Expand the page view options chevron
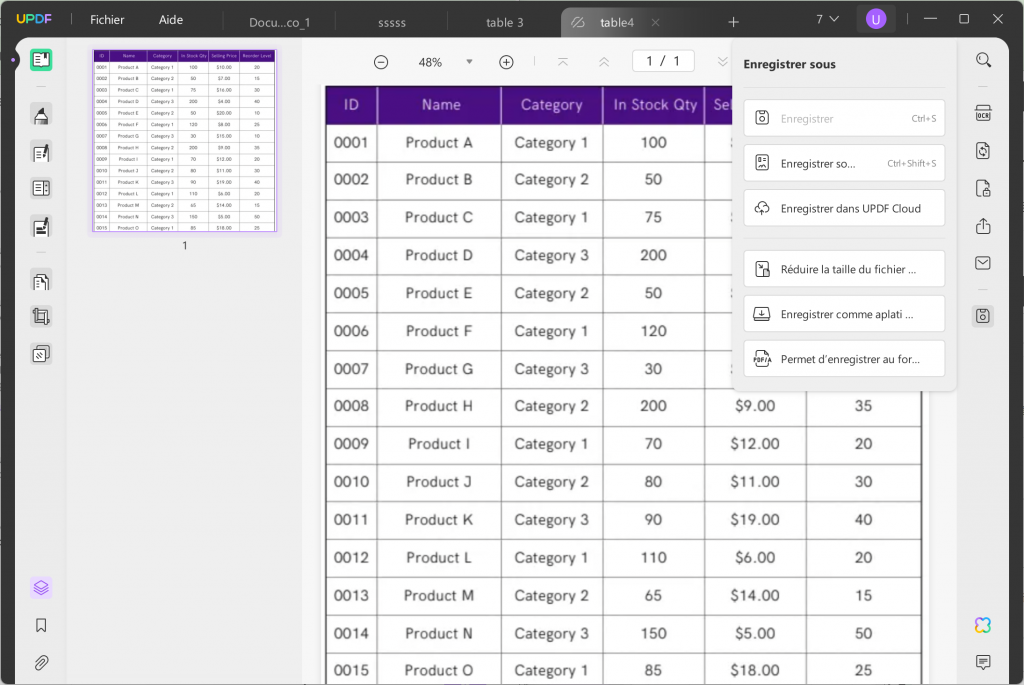Image resolution: width=1024 pixels, height=685 pixels. [722, 61]
